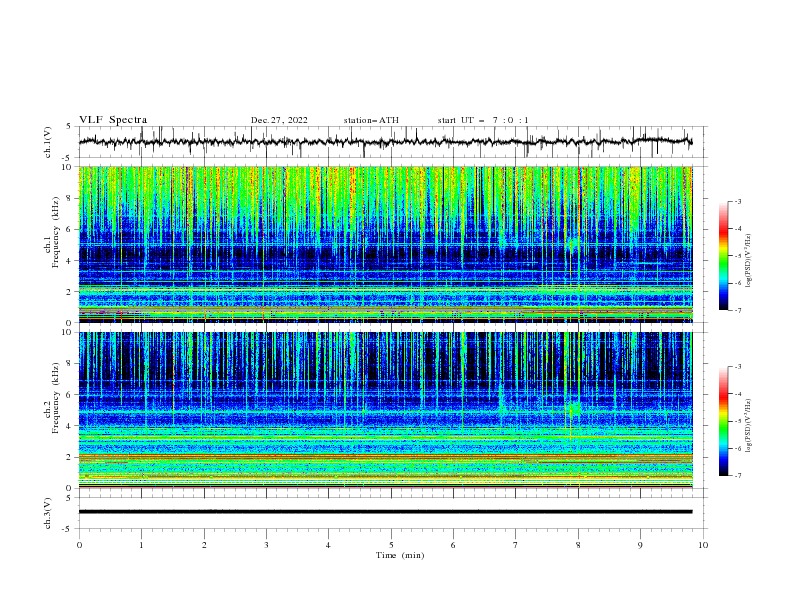Click the ch.1 voltage waveform trace
Screen dimensions: 792x612
[x=385, y=142]
